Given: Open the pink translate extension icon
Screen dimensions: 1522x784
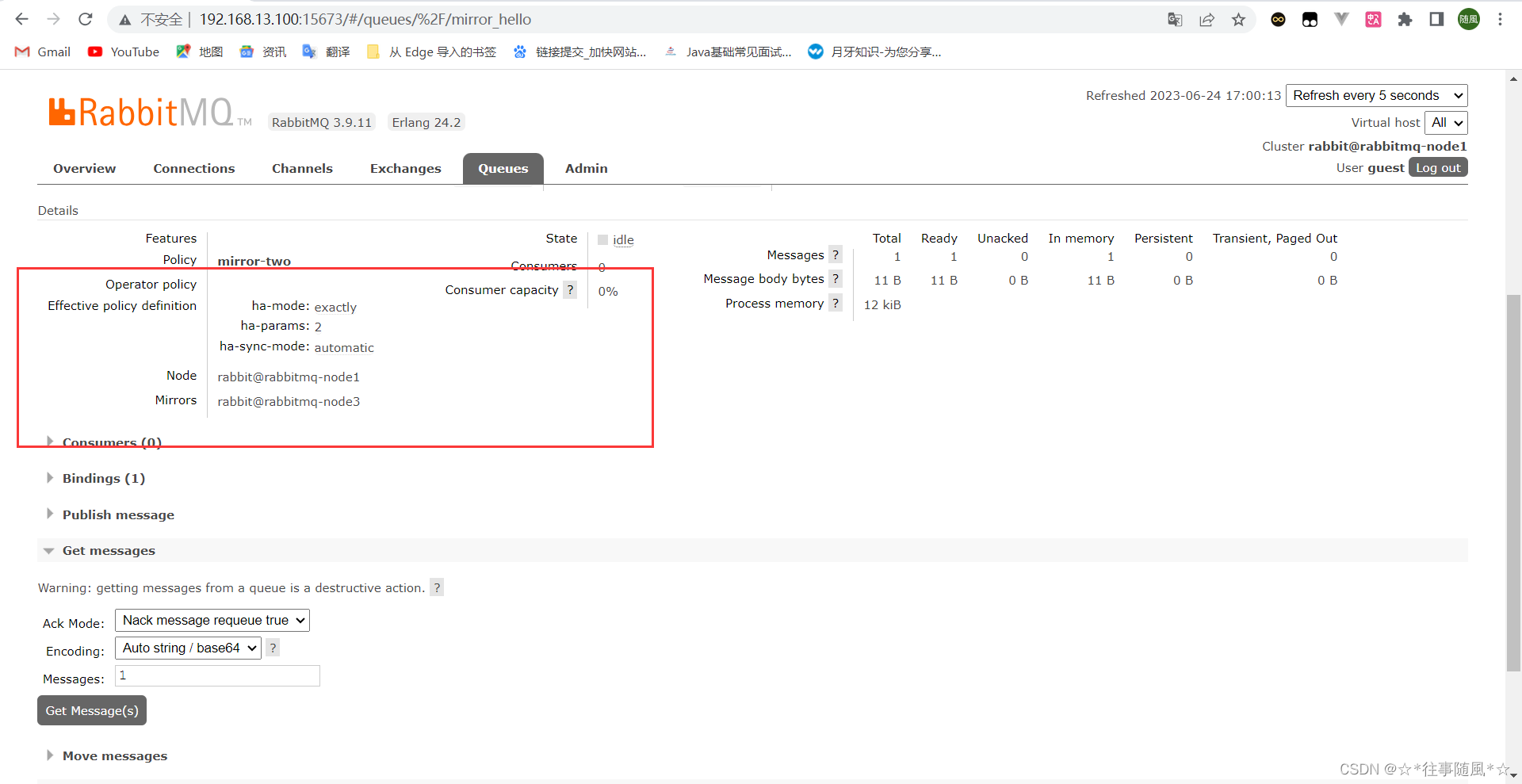Looking at the screenshot, I should coord(1373,20).
